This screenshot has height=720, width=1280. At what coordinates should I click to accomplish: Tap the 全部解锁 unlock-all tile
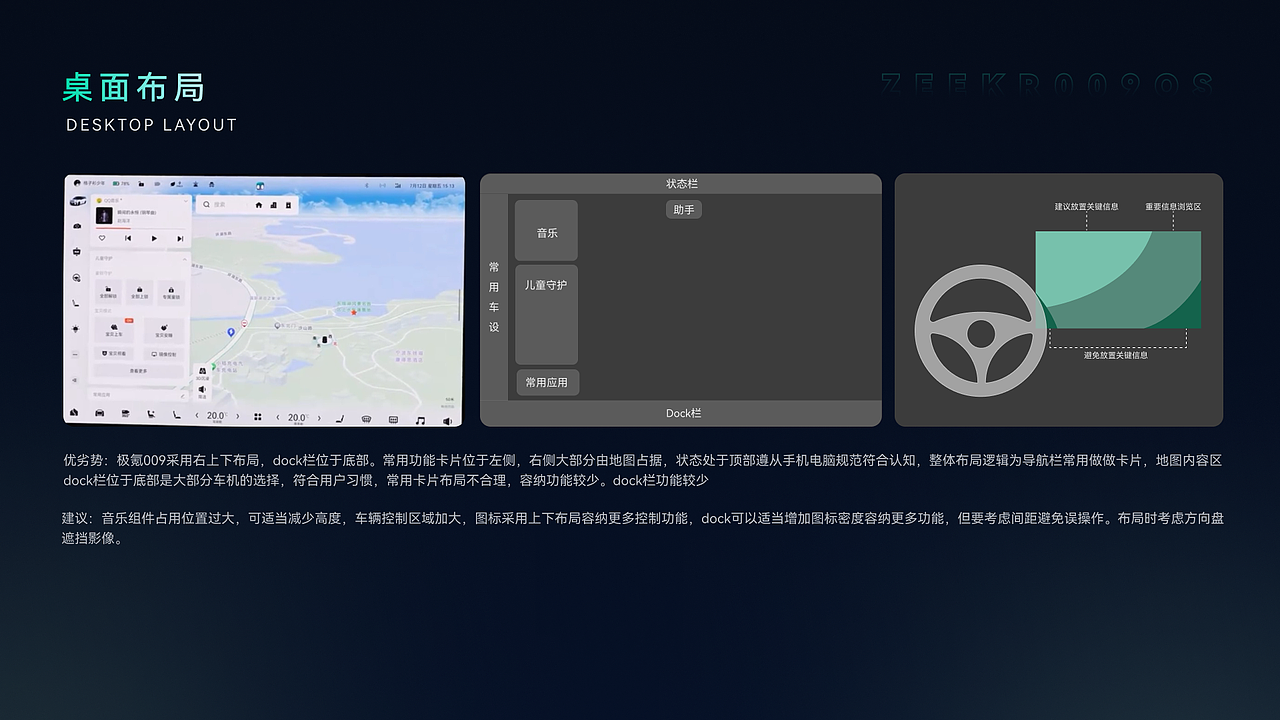point(108,292)
